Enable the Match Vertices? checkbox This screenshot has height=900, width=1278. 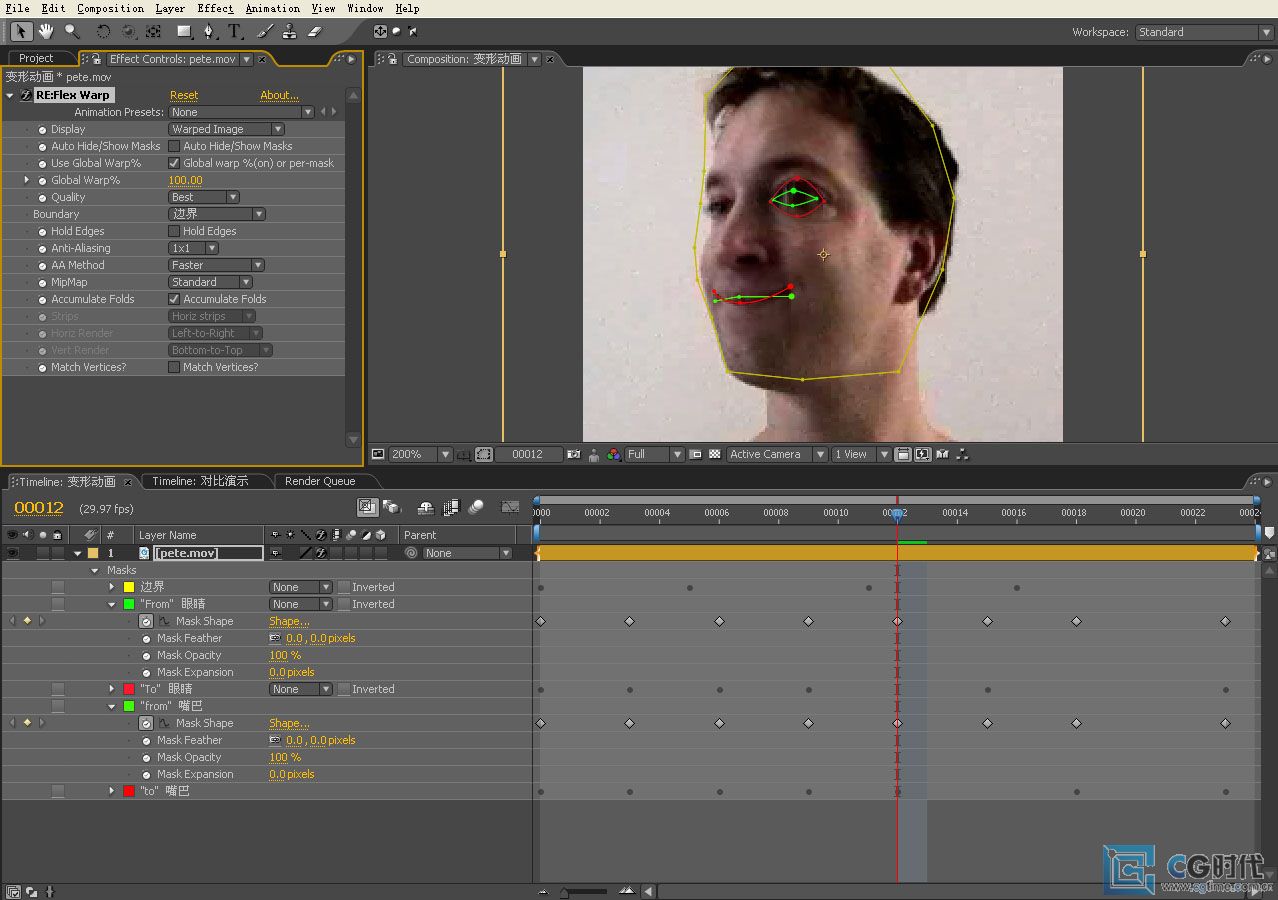coord(174,367)
